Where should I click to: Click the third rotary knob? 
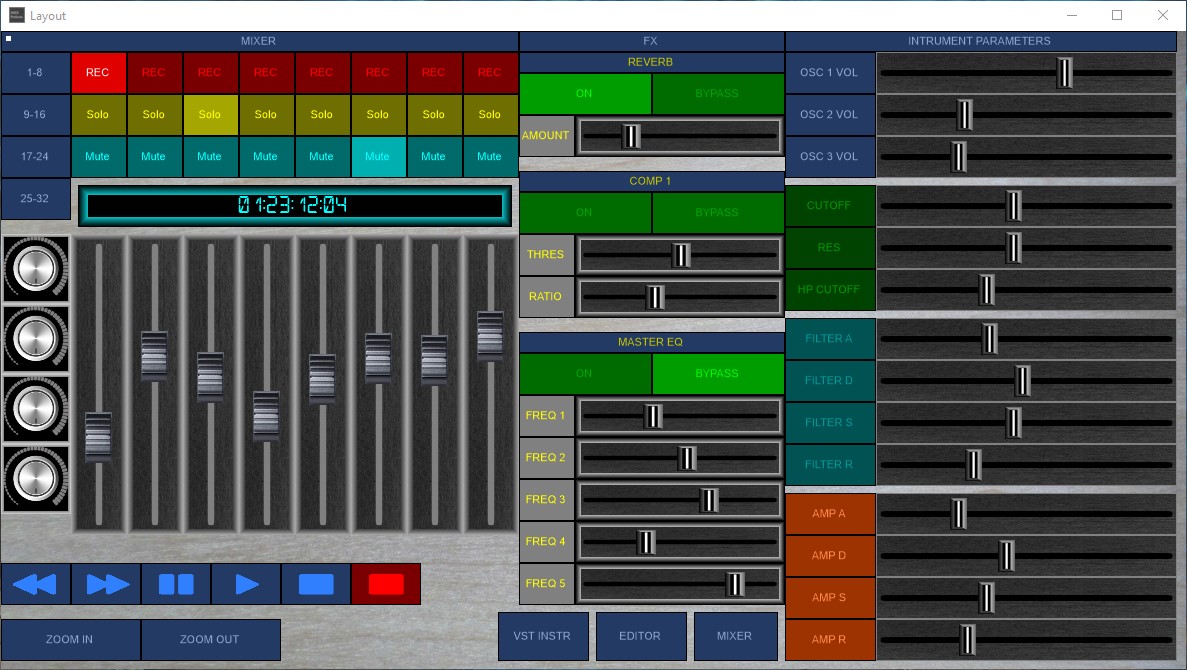(x=36, y=409)
